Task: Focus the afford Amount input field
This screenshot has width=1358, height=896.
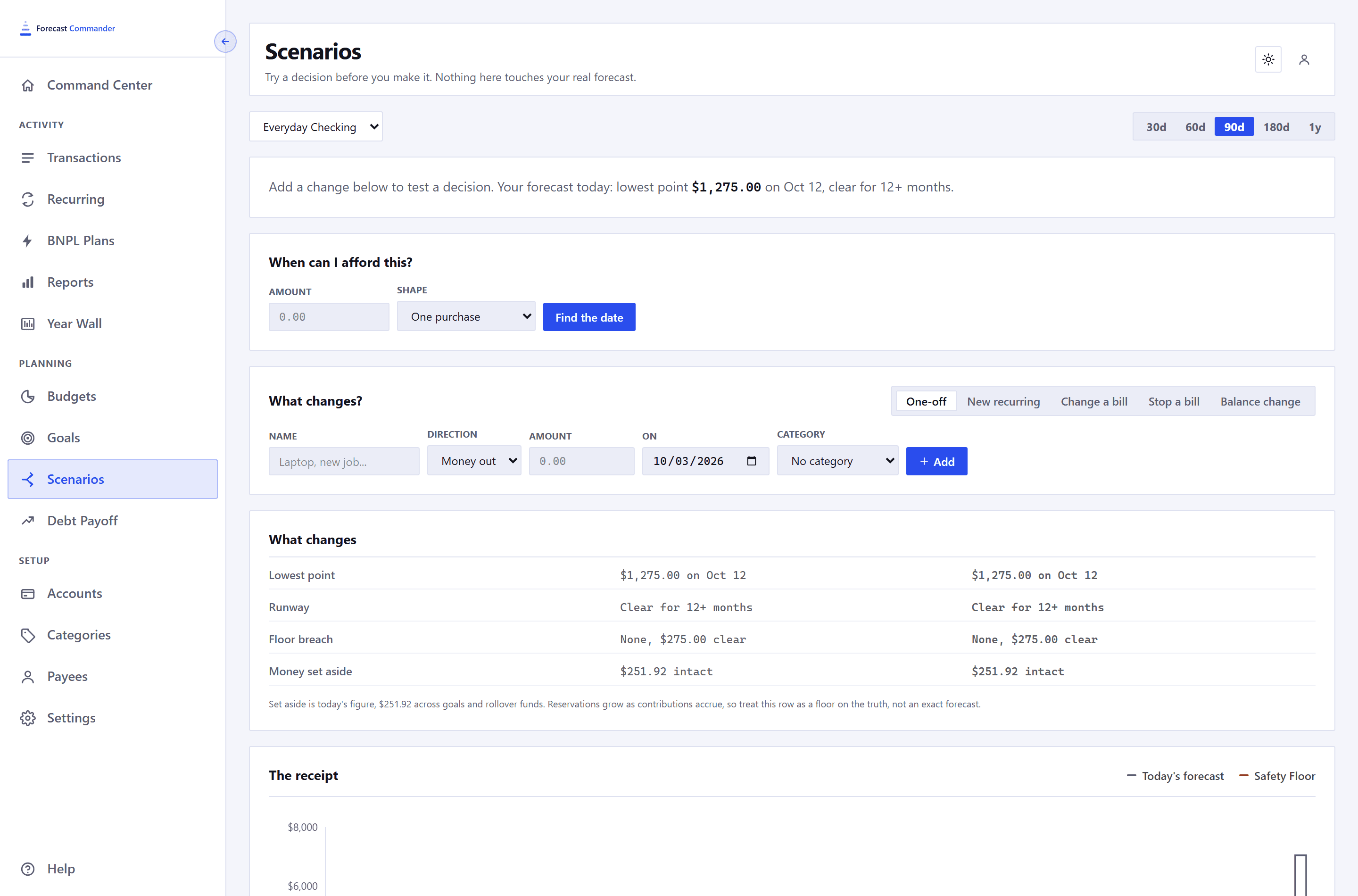Action: pyautogui.click(x=329, y=317)
